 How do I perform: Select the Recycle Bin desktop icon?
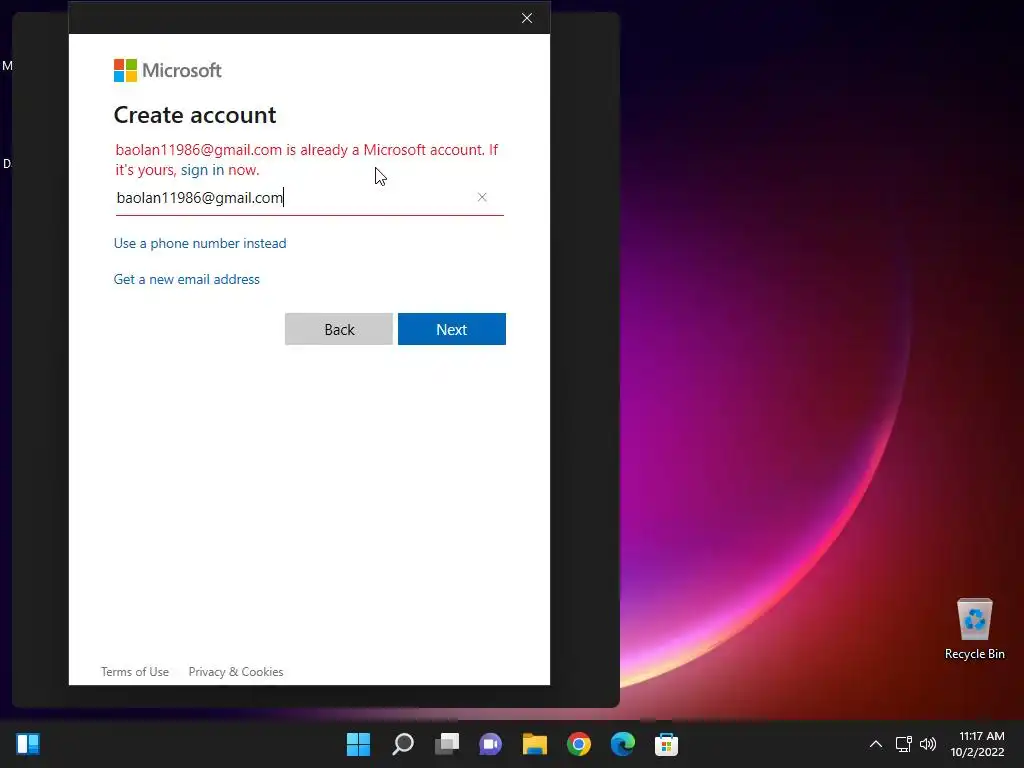[x=974, y=629]
